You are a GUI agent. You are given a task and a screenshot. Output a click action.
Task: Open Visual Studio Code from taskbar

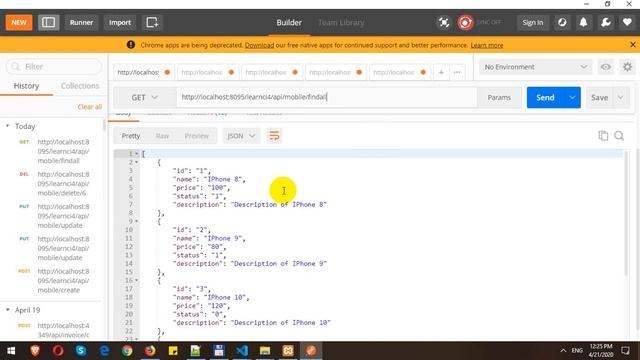coord(242,351)
